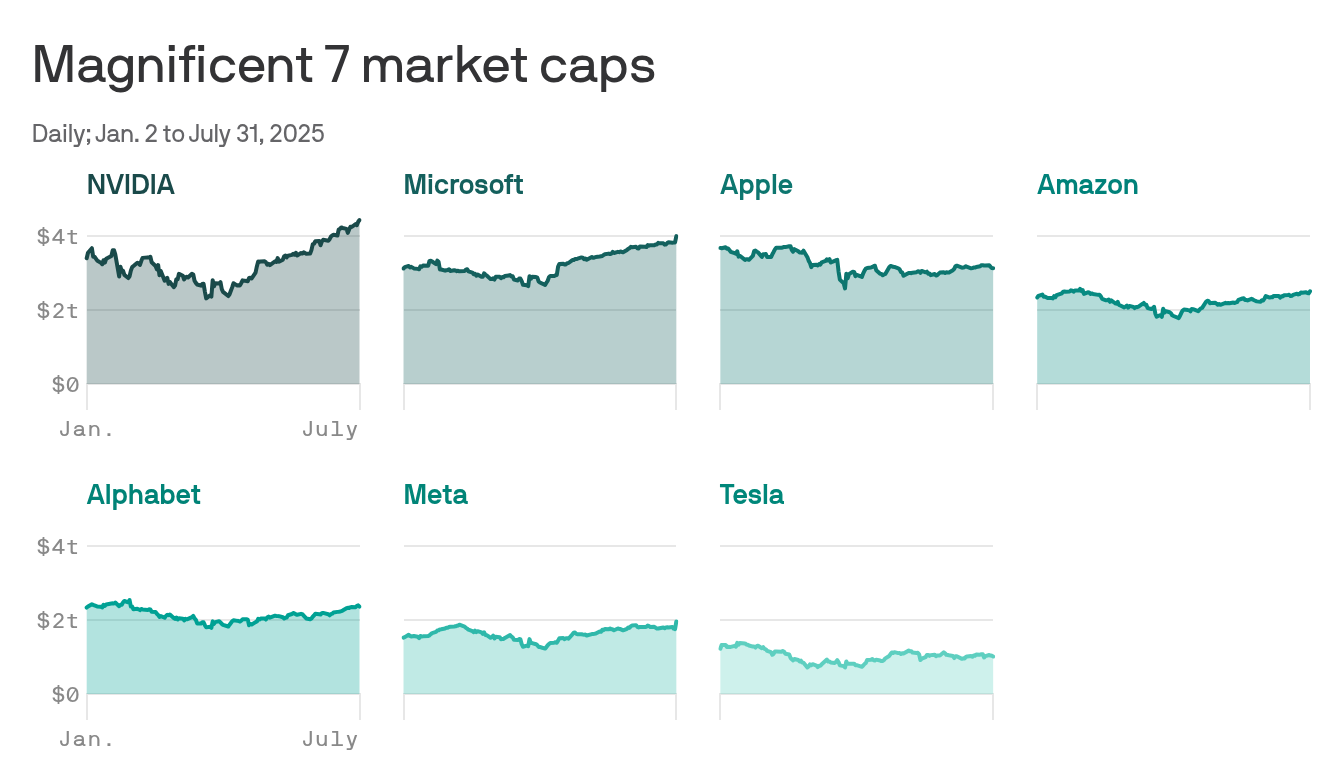Click the Amazon panel heading

tap(1087, 185)
